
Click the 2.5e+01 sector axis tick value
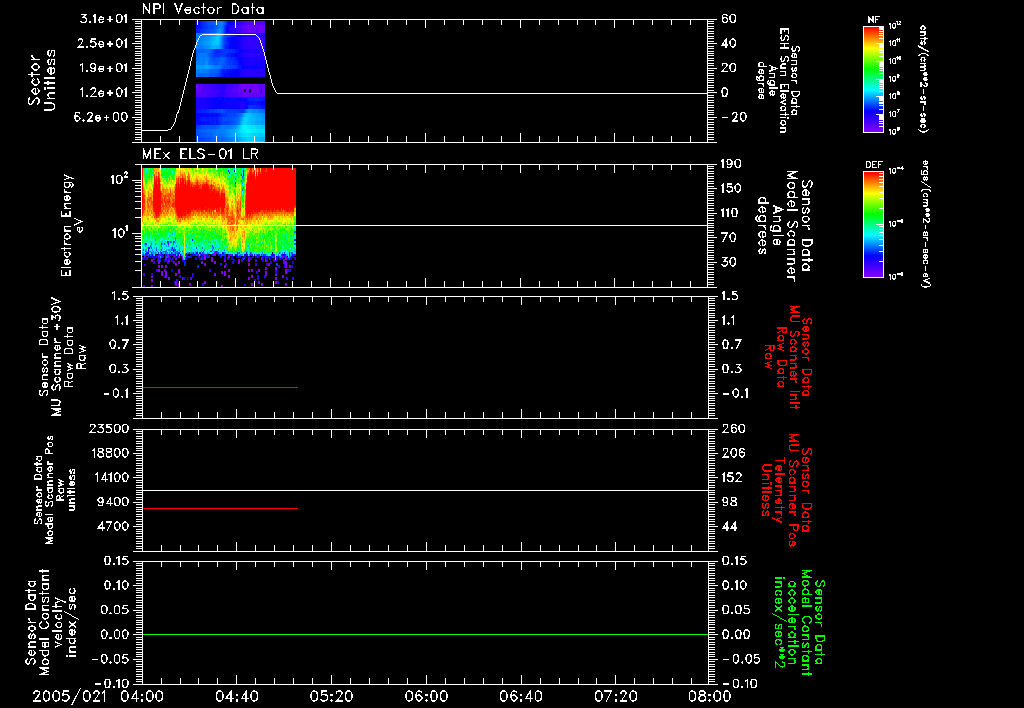pos(103,43)
